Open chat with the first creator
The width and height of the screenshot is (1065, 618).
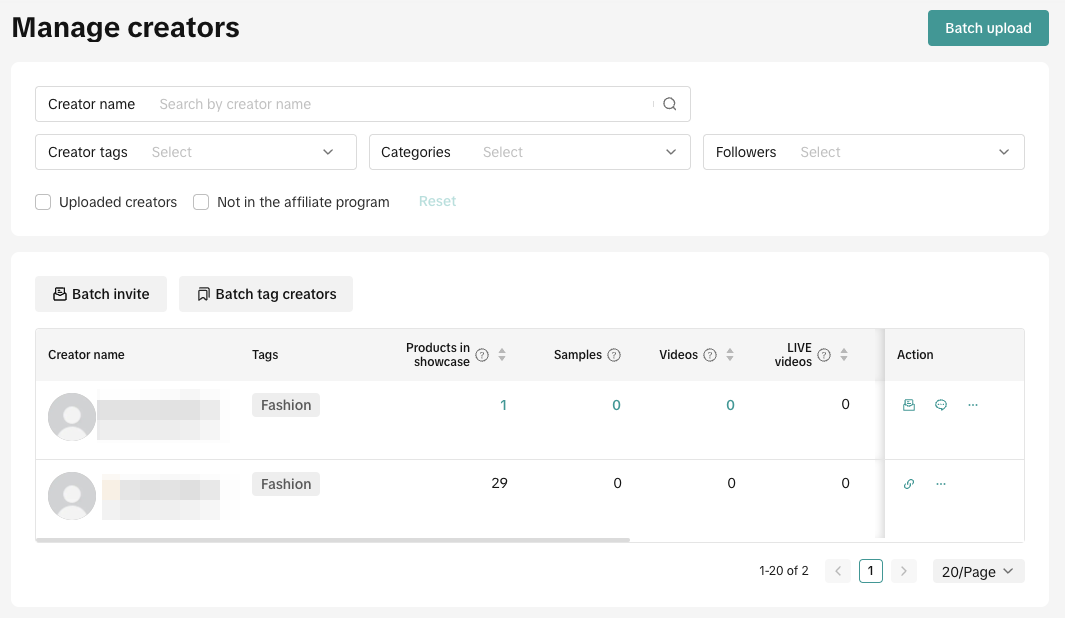click(941, 405)
